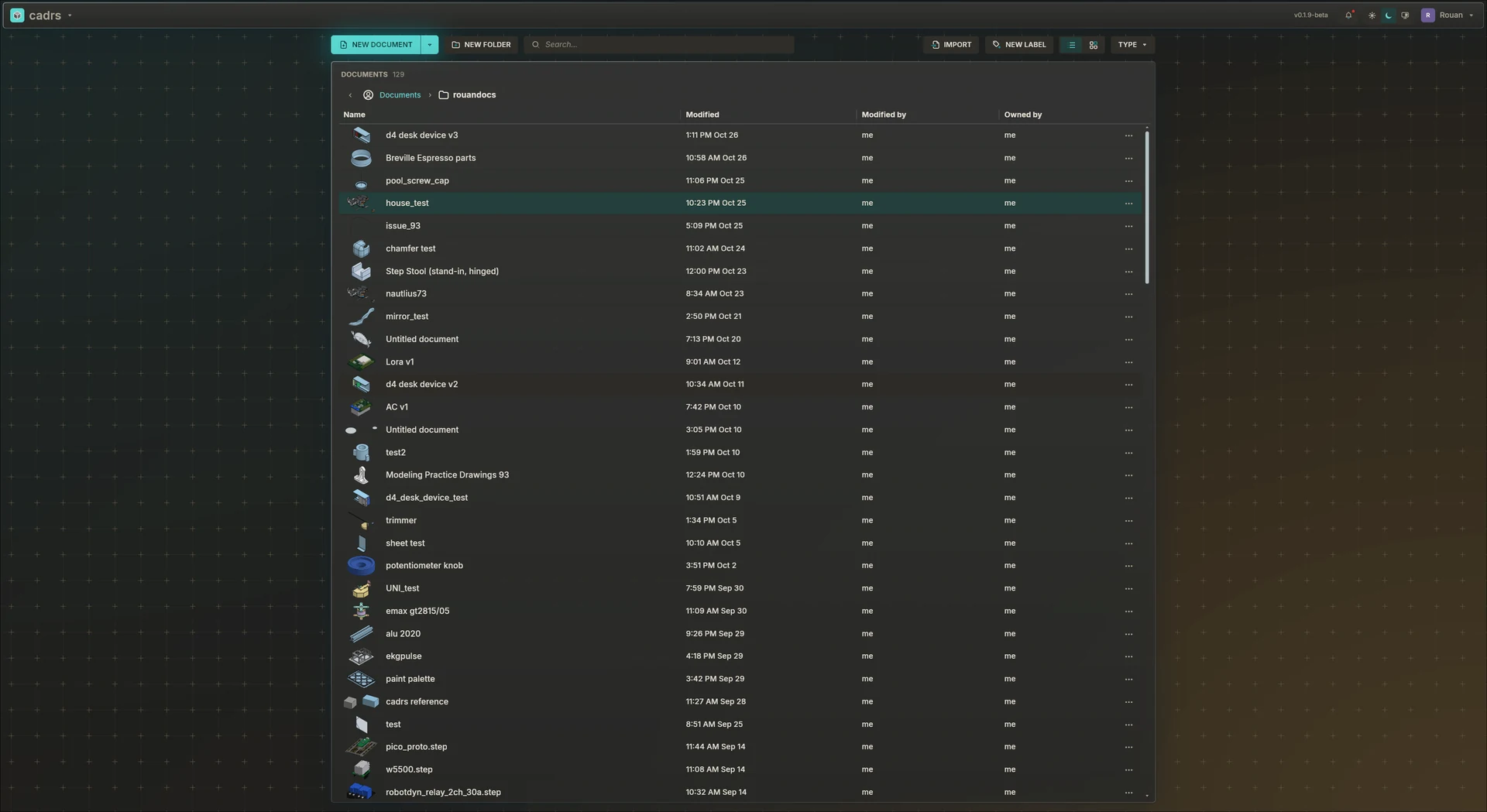Viewport: 1487px width, 812px height.
Task: Click the cadrs logo icon
Action: pyautogui.click(x=17, y=15)
